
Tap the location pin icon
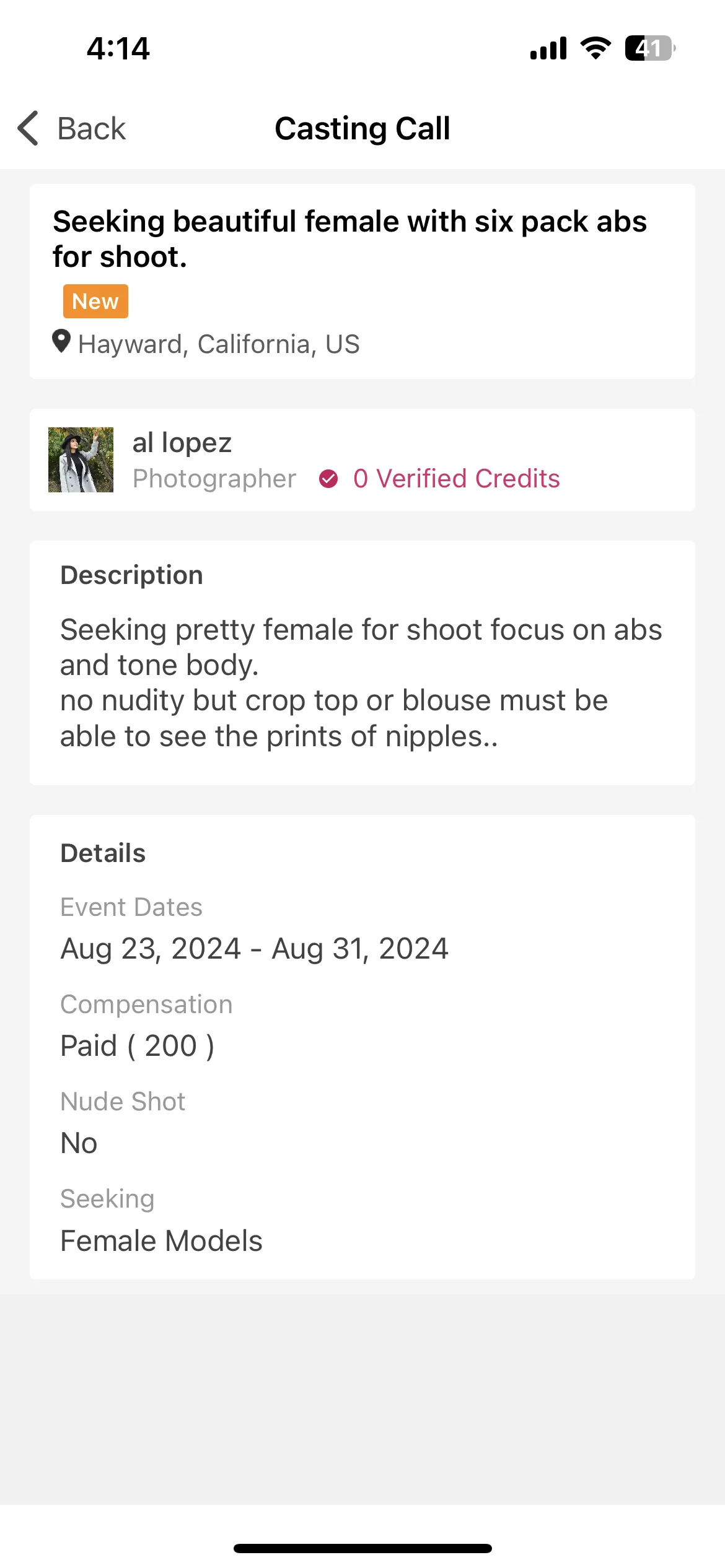(x=61, y=342)
